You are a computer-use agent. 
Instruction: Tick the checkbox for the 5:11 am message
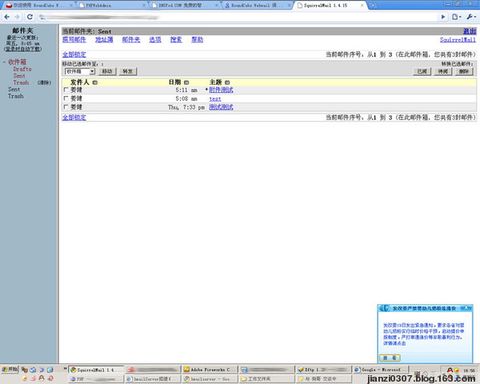tap(66, 90)
